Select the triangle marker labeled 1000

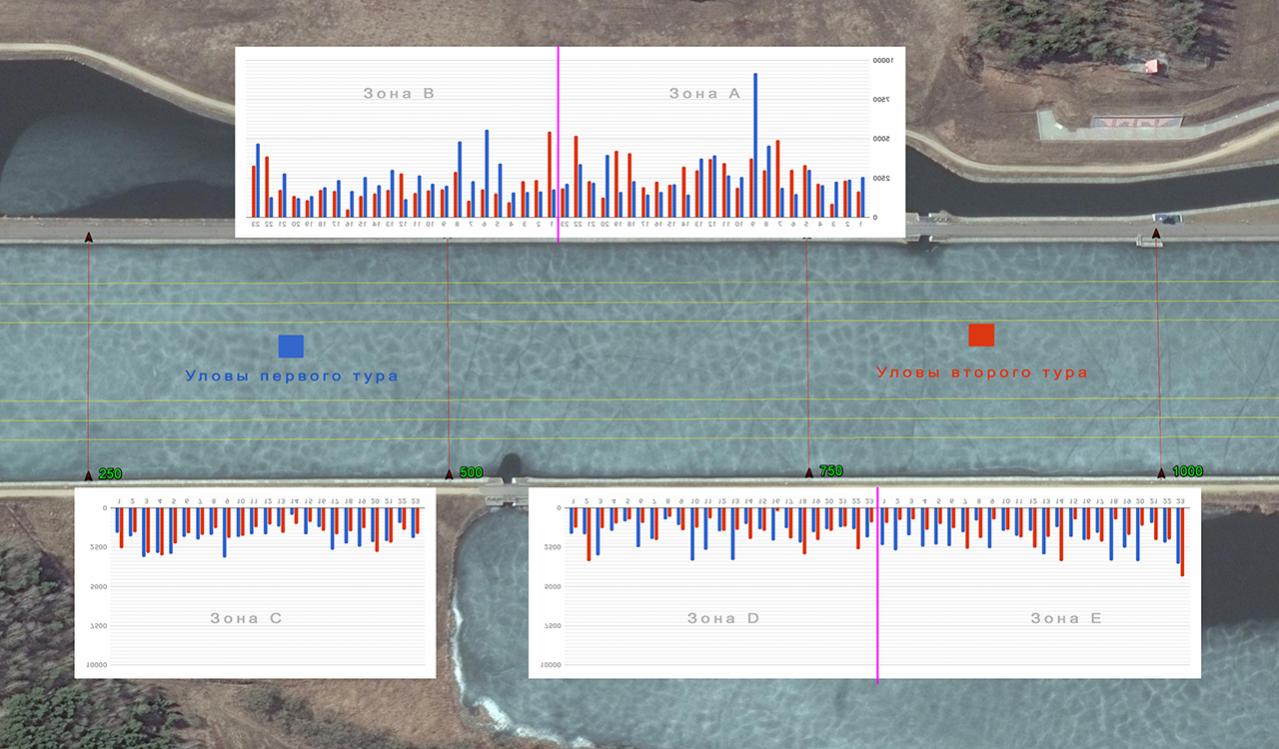(1161, 473)
